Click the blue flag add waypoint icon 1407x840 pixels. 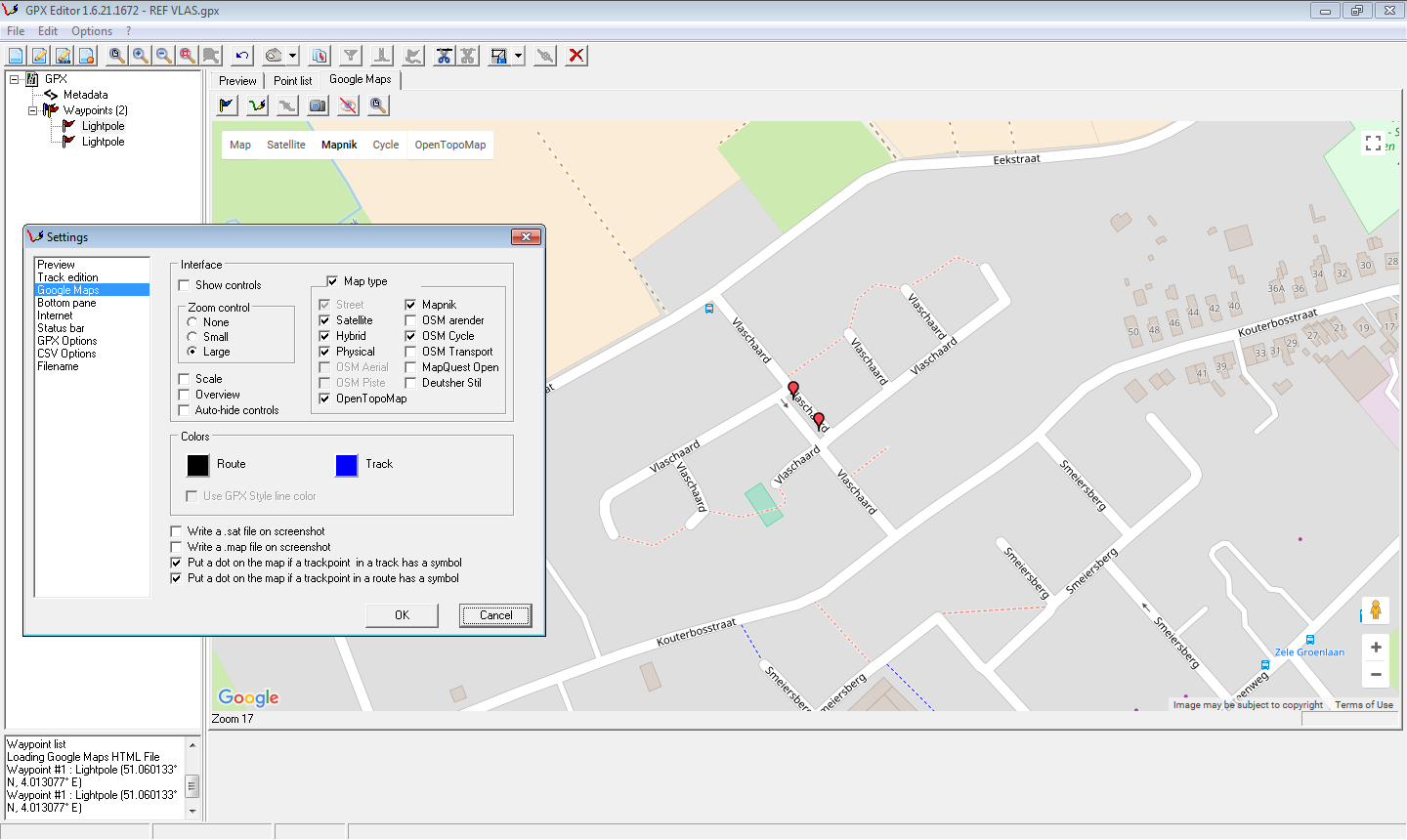[227, 105]
